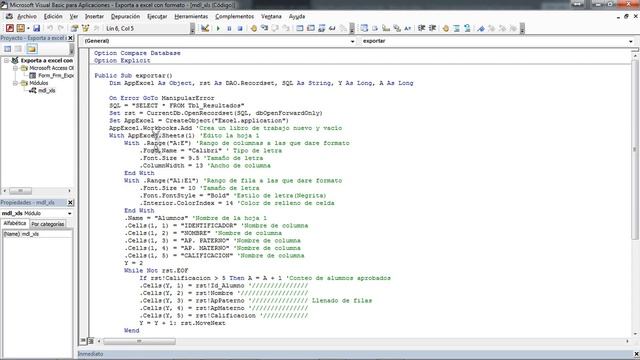This screenshot has width=640, height=360.
Task: Switch to the Por categorías tab
Action: [x=48, y=224]
